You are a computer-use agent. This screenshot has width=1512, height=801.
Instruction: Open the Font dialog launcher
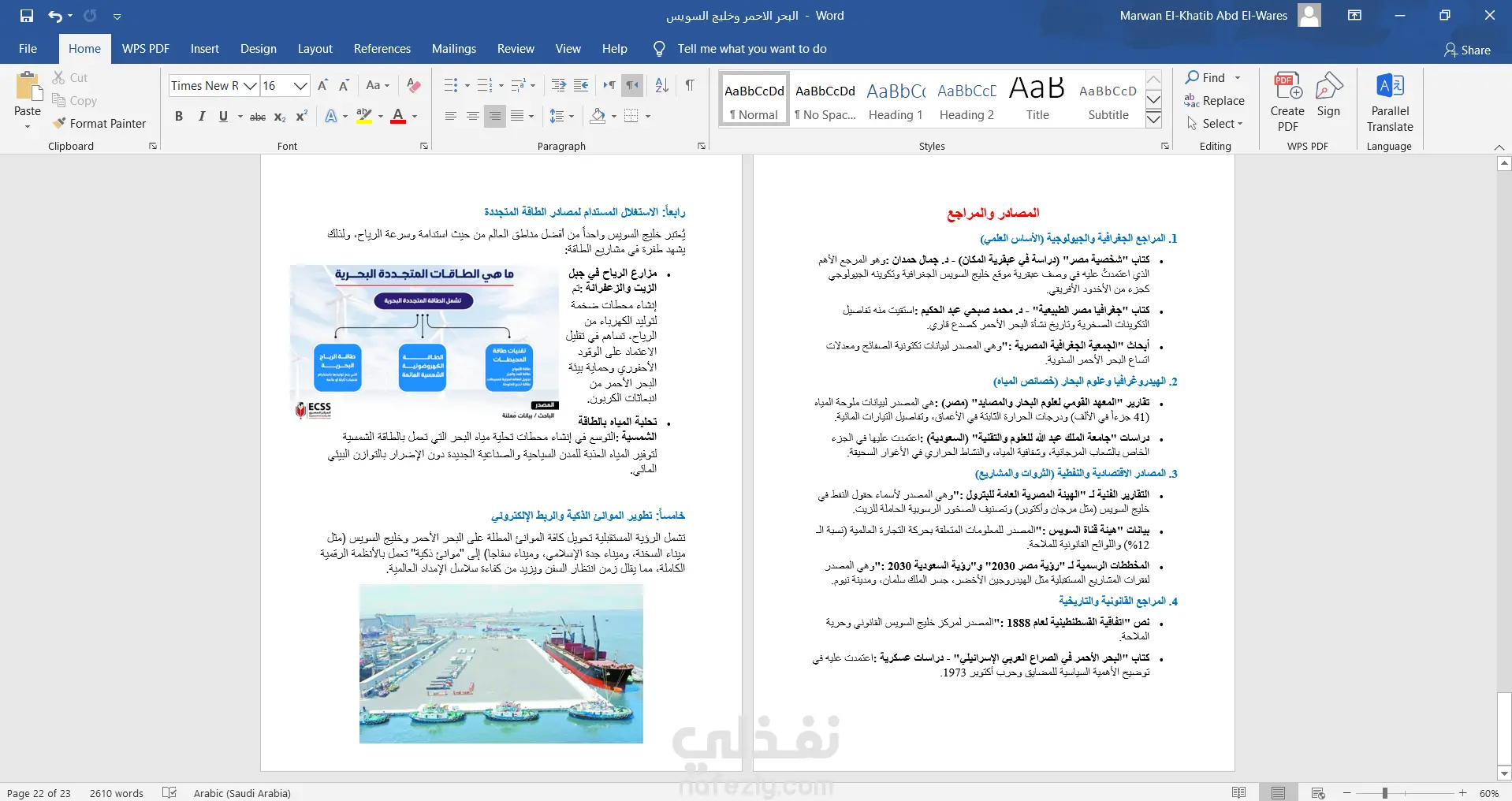coord(424,146)
